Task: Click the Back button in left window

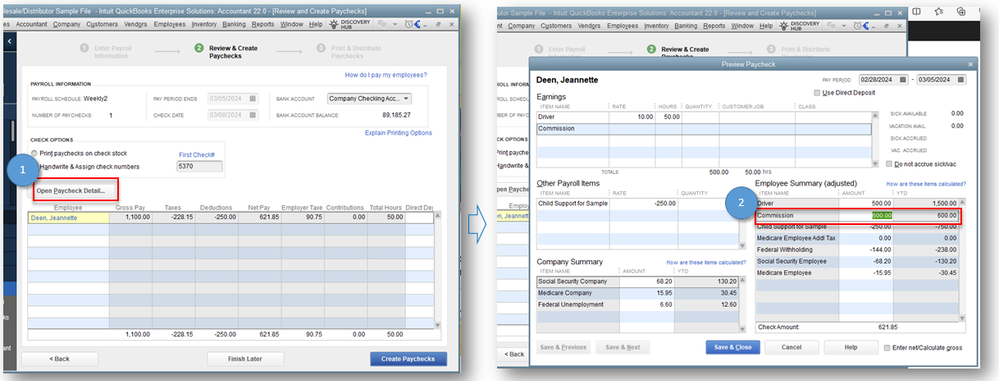Action: [x=59, y=359]
